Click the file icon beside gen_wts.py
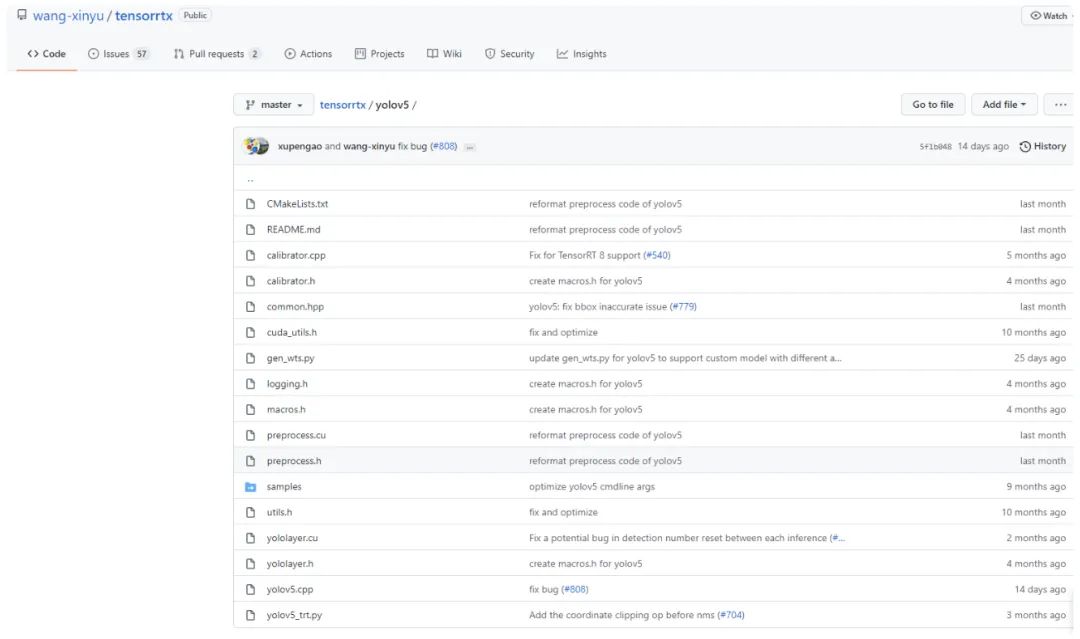 [x=251, y=358]
